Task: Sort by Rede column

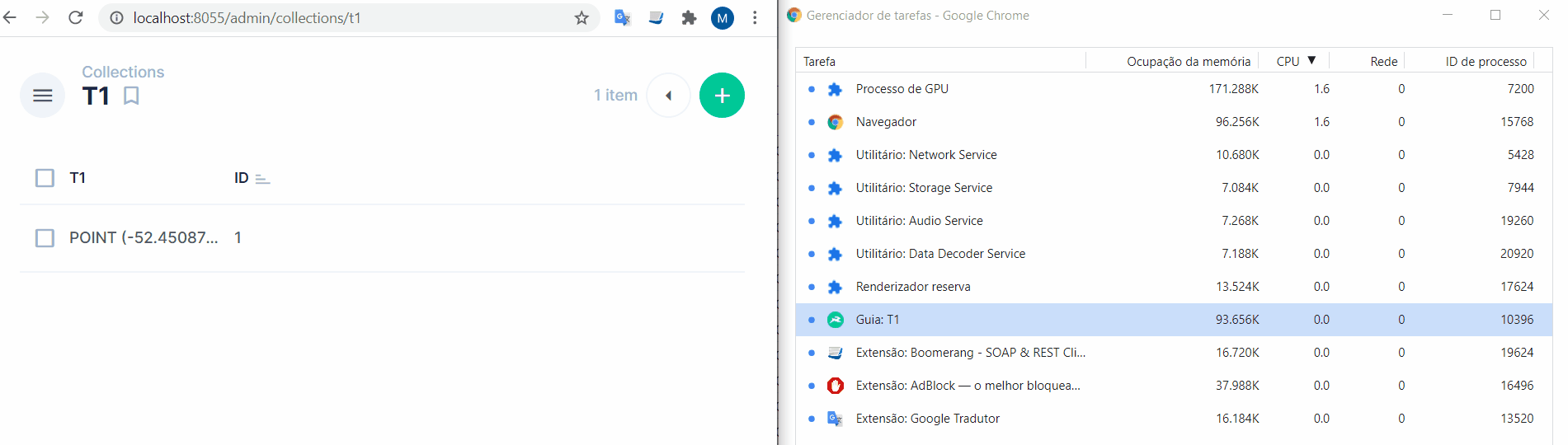Action: [1384, 61]
